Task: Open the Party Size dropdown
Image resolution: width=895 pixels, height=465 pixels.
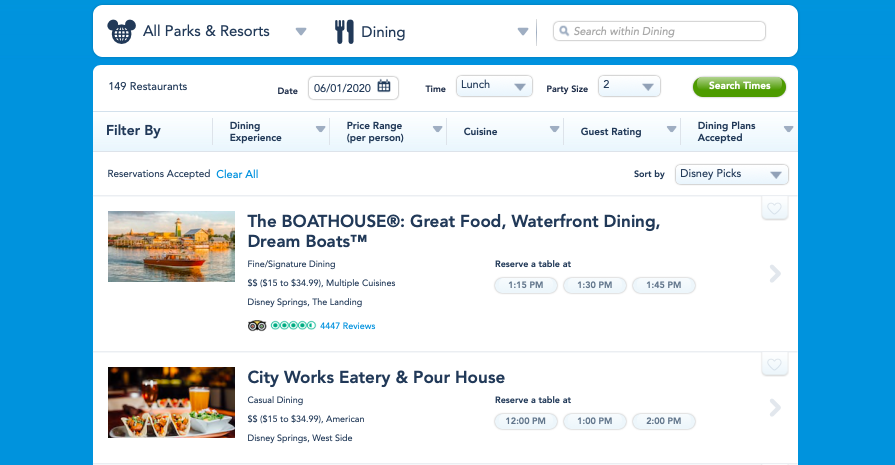Action: pos(629,86)
